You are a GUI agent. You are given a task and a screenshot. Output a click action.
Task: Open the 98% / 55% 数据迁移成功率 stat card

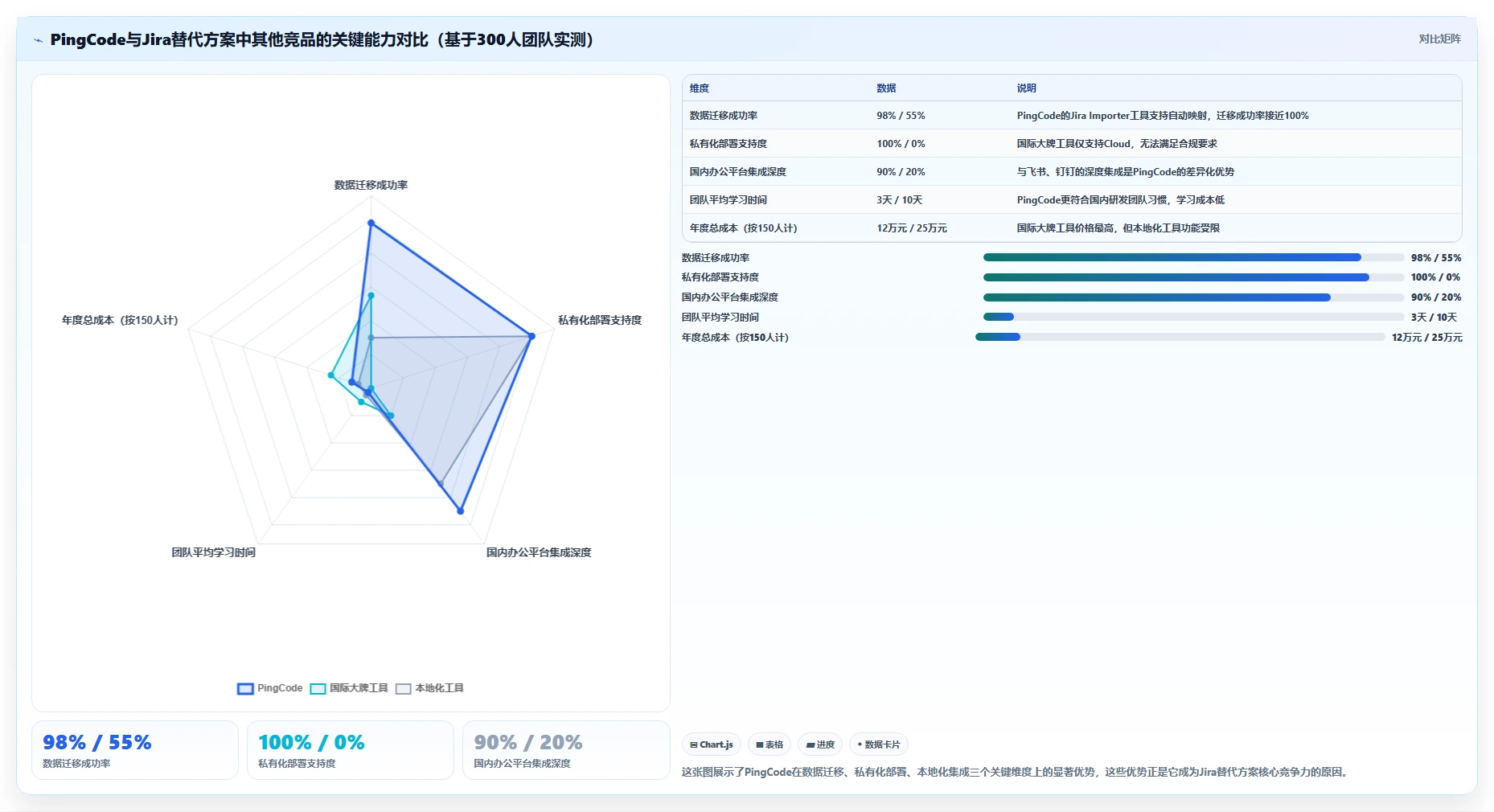coord(135,750)
